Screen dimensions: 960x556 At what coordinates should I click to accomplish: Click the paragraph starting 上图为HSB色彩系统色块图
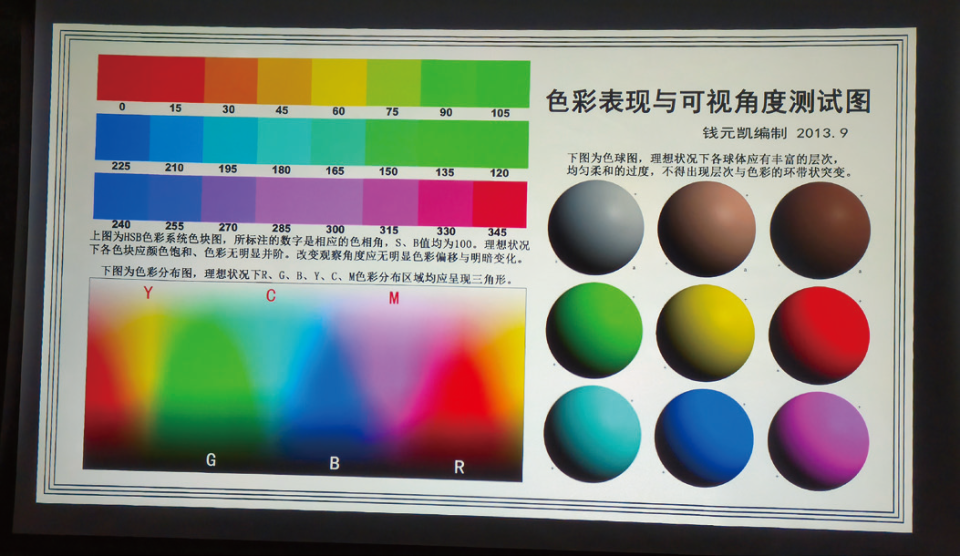click(310, 246)
